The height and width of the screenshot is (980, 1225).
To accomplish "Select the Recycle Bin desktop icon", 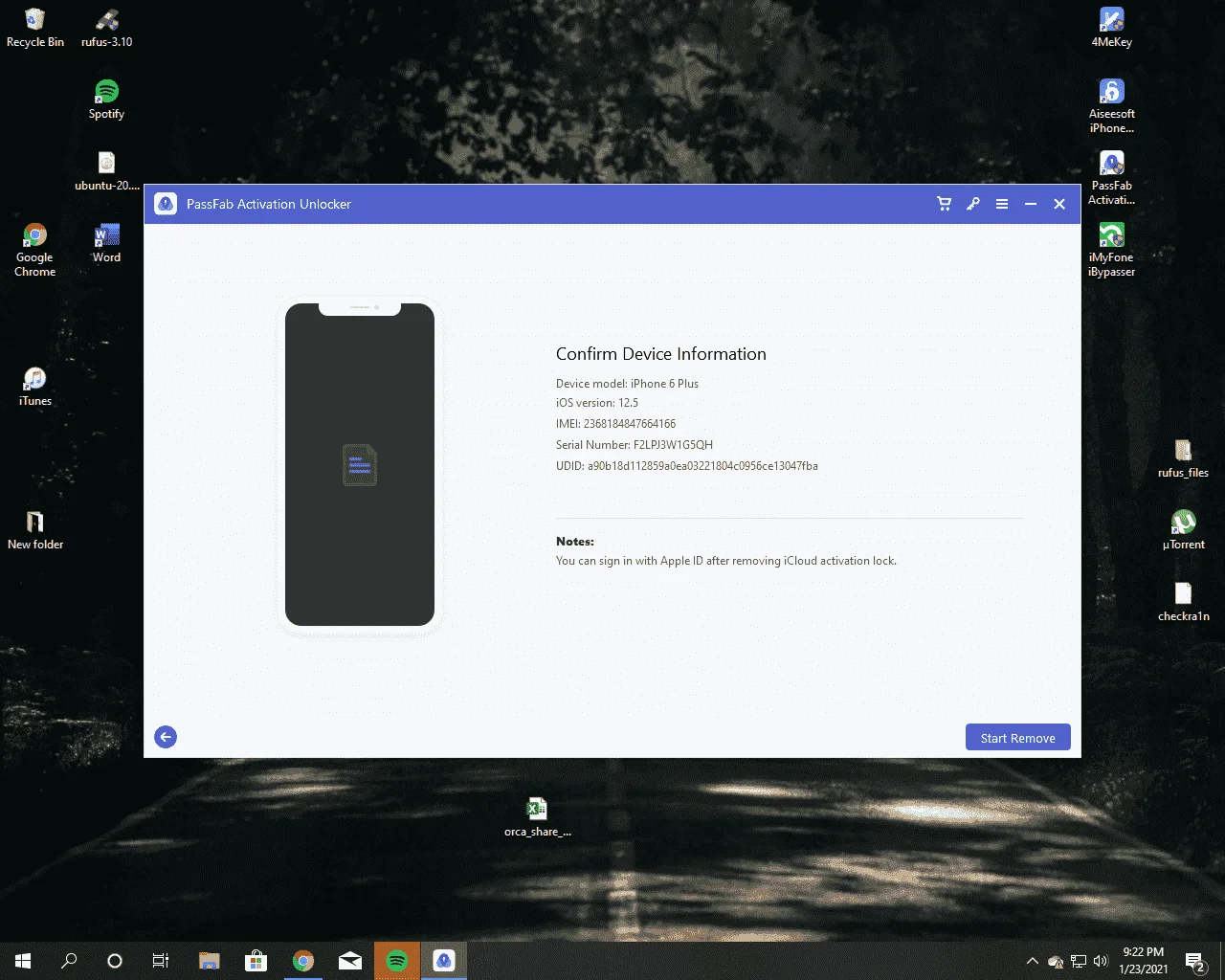I will pyautogui.click(x=35, y=28).
